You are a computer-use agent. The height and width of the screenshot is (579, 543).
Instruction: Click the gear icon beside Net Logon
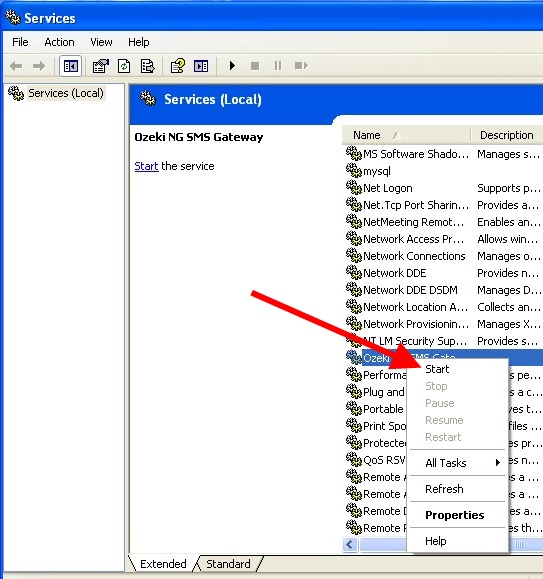pyautogui.click(x=354, y=187)
